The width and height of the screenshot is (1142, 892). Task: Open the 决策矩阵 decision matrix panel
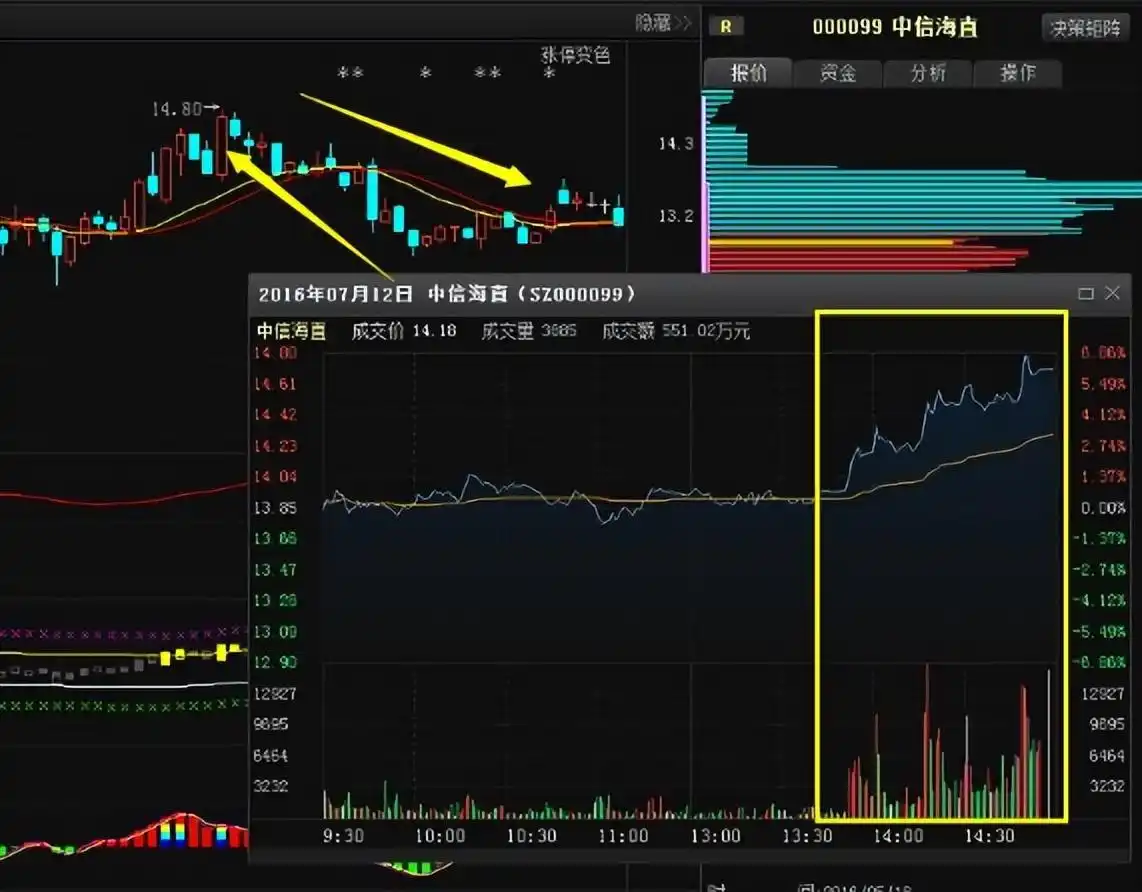[x=1084, y=28]
